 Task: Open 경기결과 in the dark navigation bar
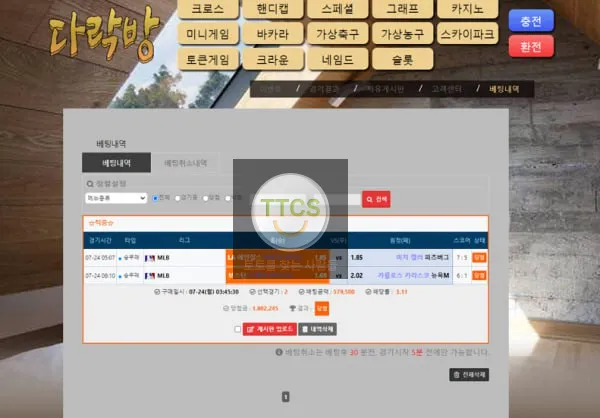click(324, 89)
